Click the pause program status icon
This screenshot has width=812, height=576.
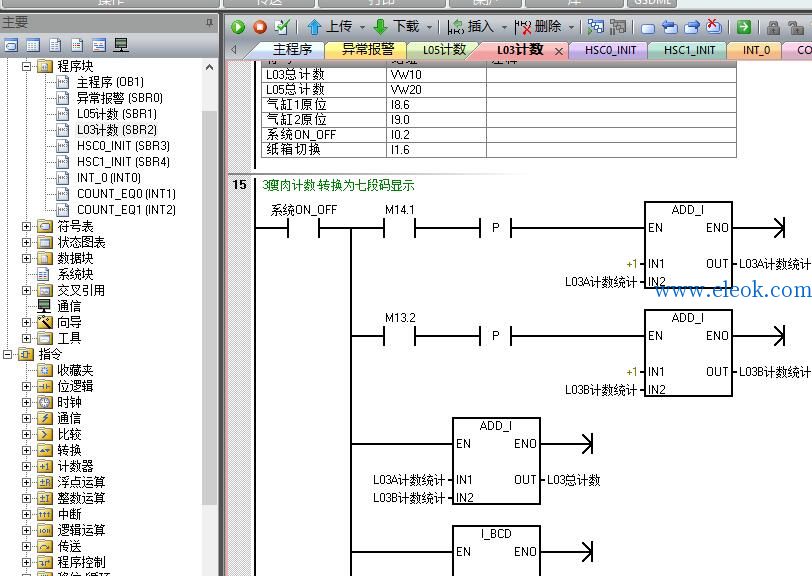(x=617, y=27)
